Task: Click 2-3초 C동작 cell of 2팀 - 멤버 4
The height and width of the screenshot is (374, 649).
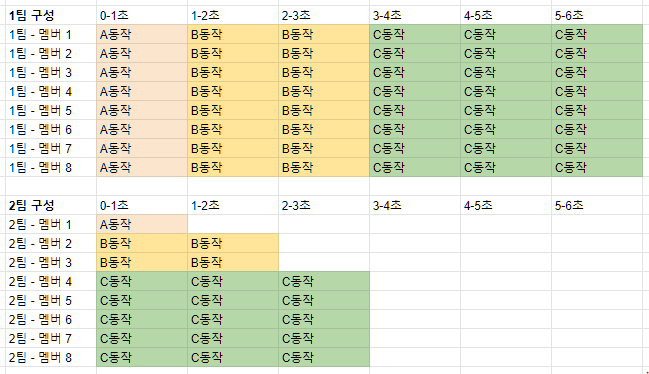Action: tap(324, 281)
